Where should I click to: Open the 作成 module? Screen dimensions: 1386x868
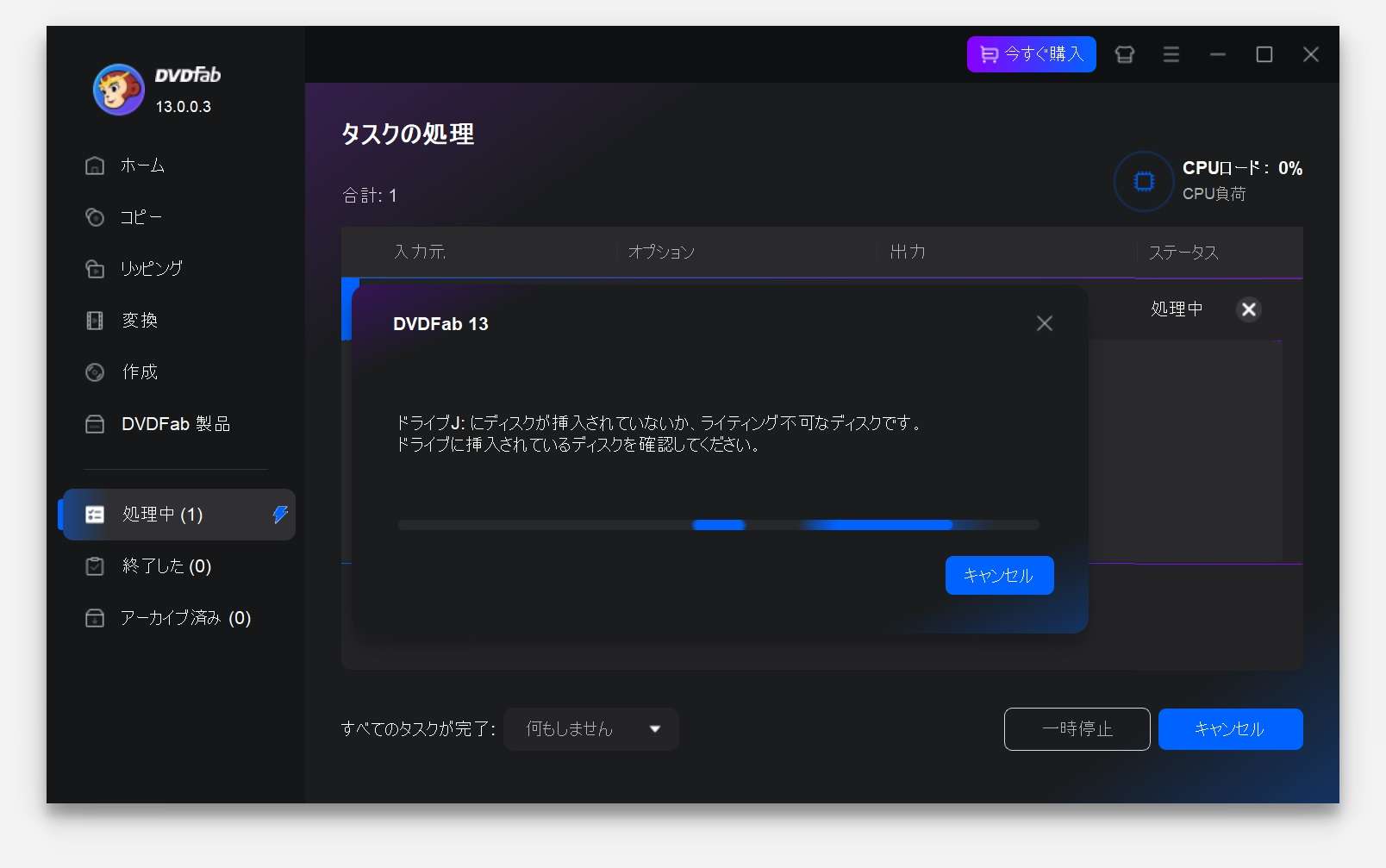(x=140, y=372)
